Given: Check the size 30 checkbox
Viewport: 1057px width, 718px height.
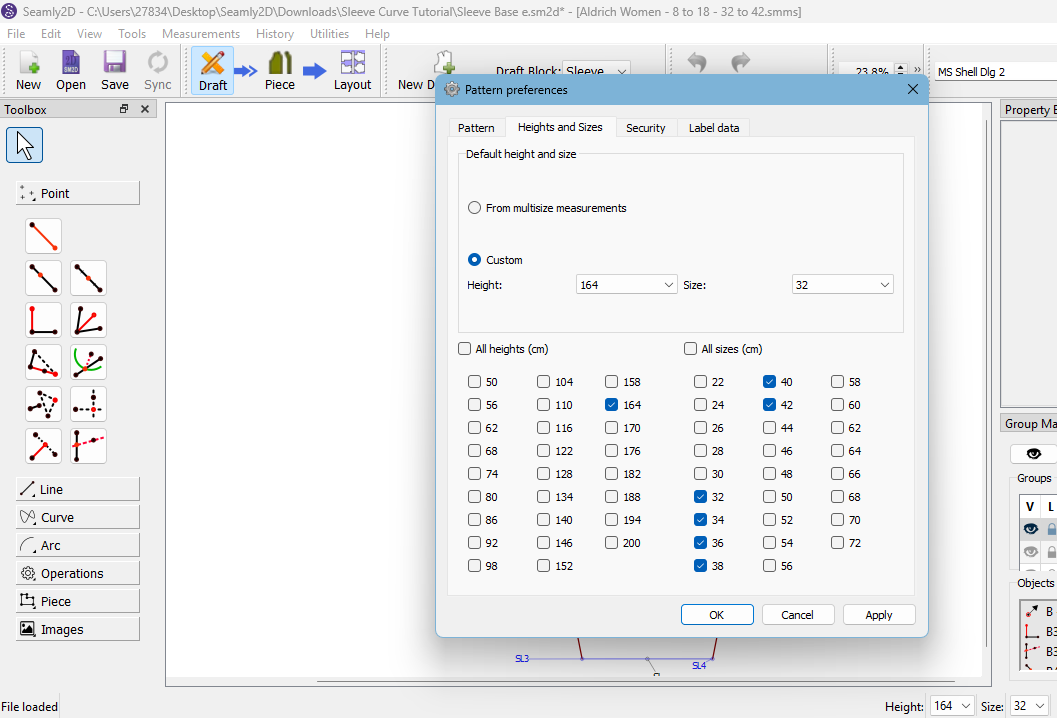Looking at the screenshot, I should [700, 474].
